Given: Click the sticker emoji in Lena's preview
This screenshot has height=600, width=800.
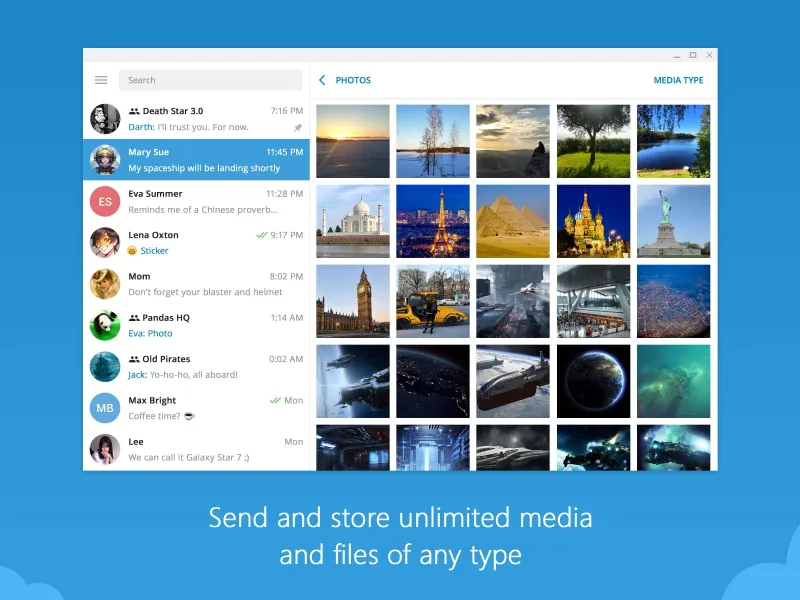Looking at the screenshot, I should [x=132, y=251].
